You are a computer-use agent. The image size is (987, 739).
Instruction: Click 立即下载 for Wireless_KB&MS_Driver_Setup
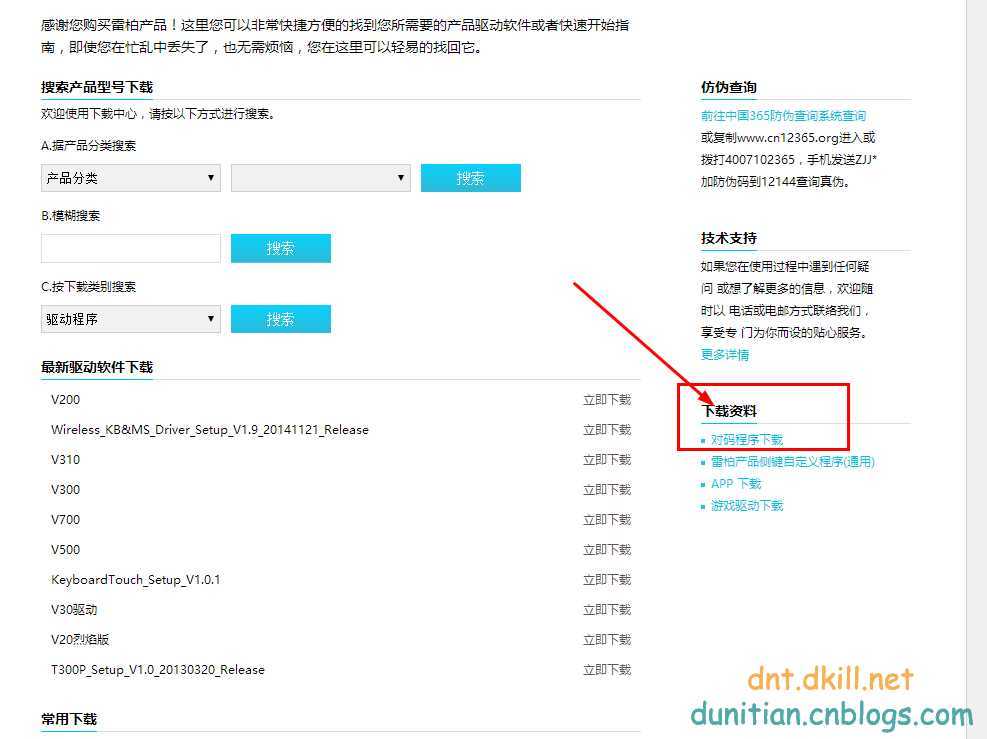tap(607, 430)
